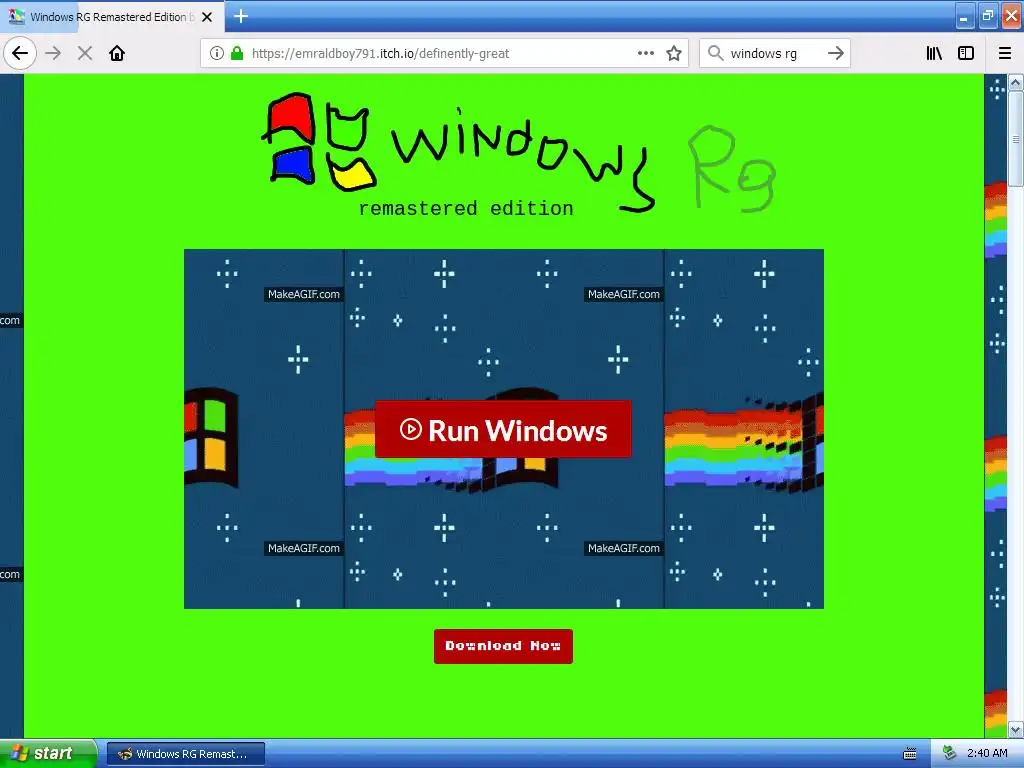Click the red Download Now button
The width and height of the screenshot is (1024, 768).
pyautogui.click(x=503, y=646)
